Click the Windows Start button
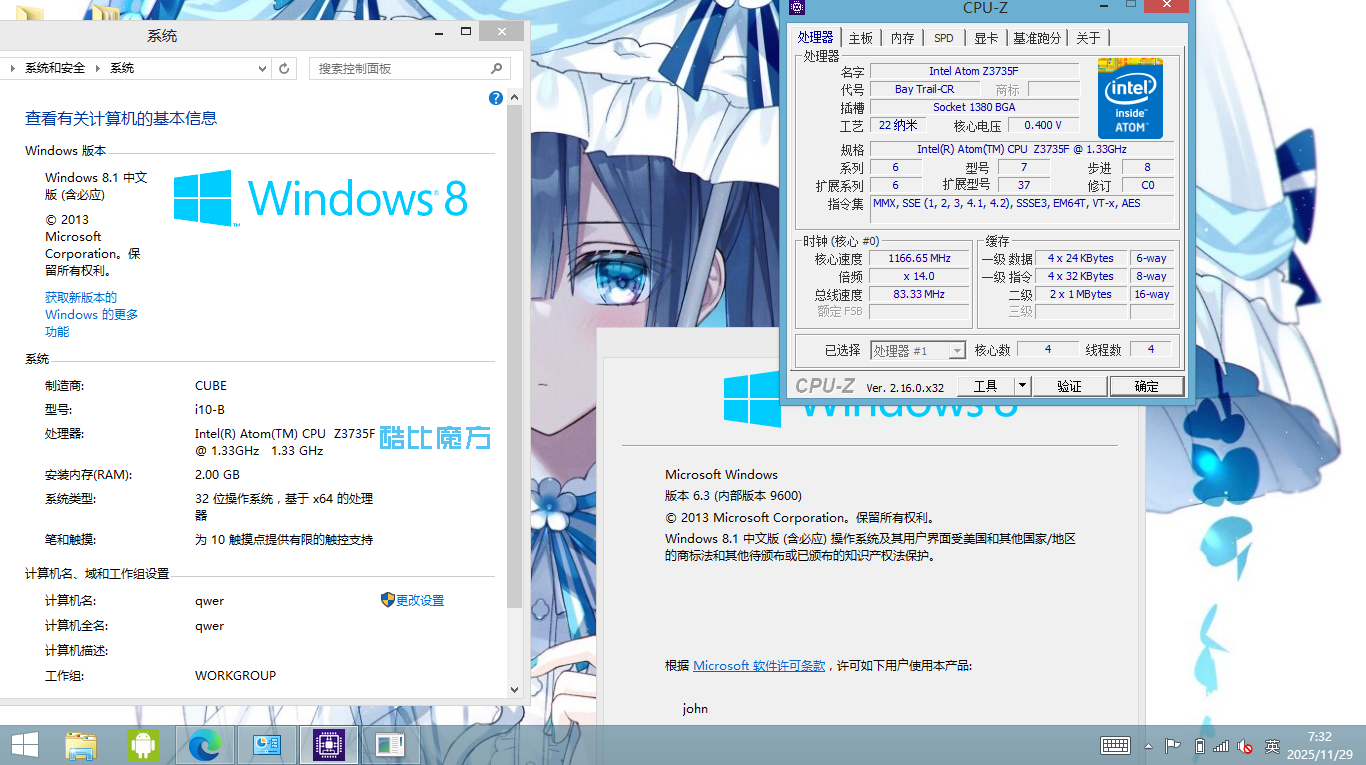The width and height of the screenshot is (1366, 765). pos(25,745)
